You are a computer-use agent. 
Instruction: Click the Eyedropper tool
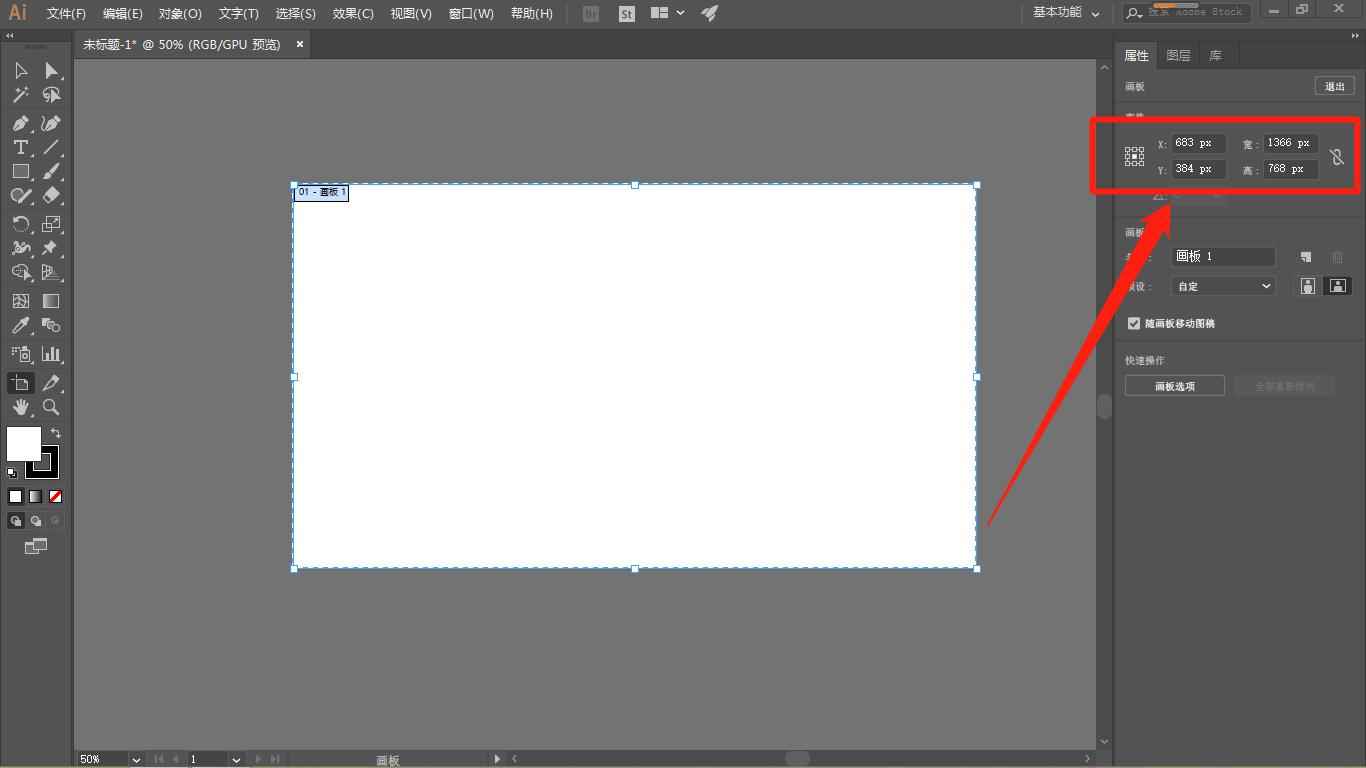click(20, 326)
